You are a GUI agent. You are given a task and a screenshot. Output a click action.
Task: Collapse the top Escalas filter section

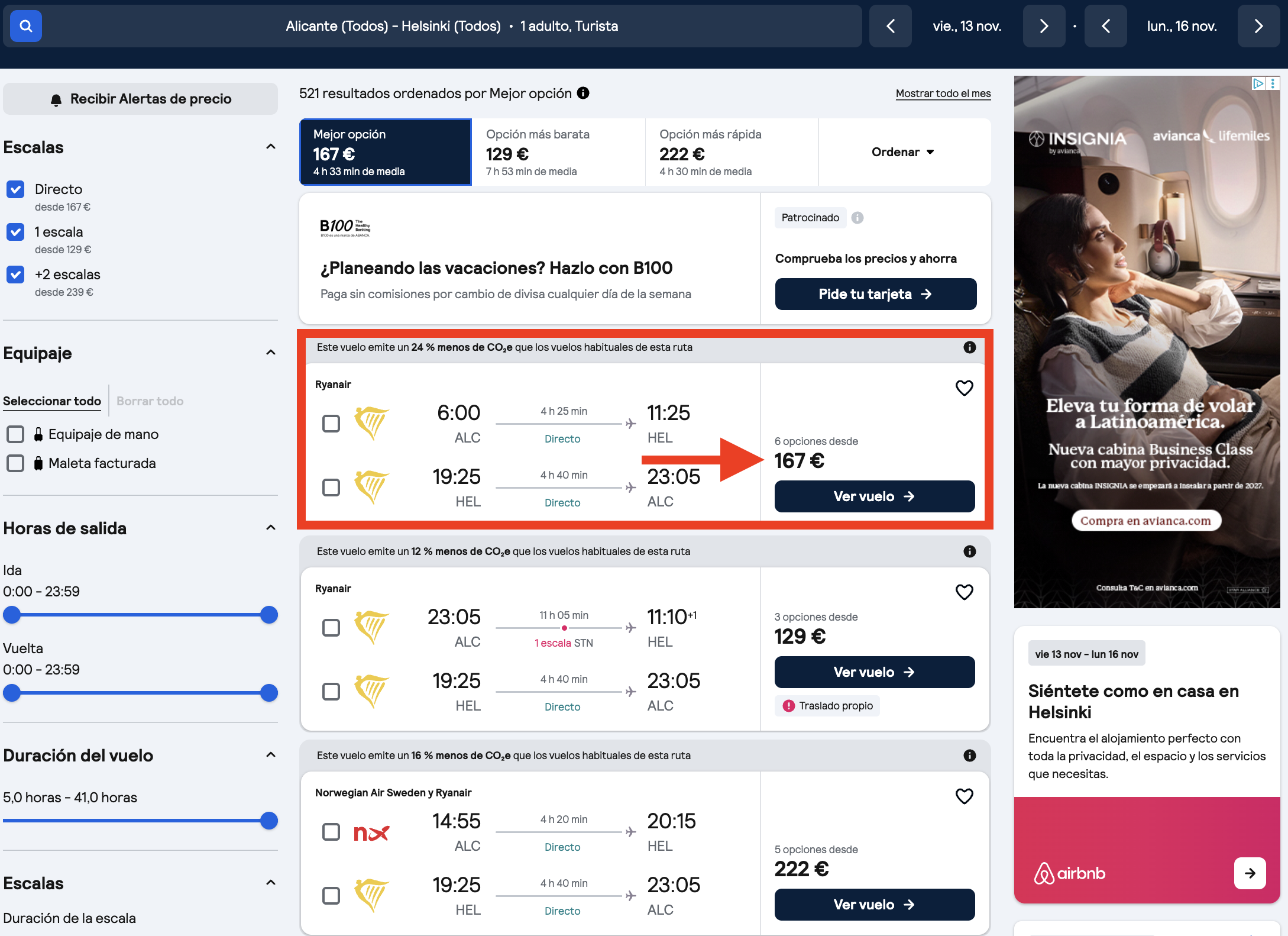click(271, 147)
